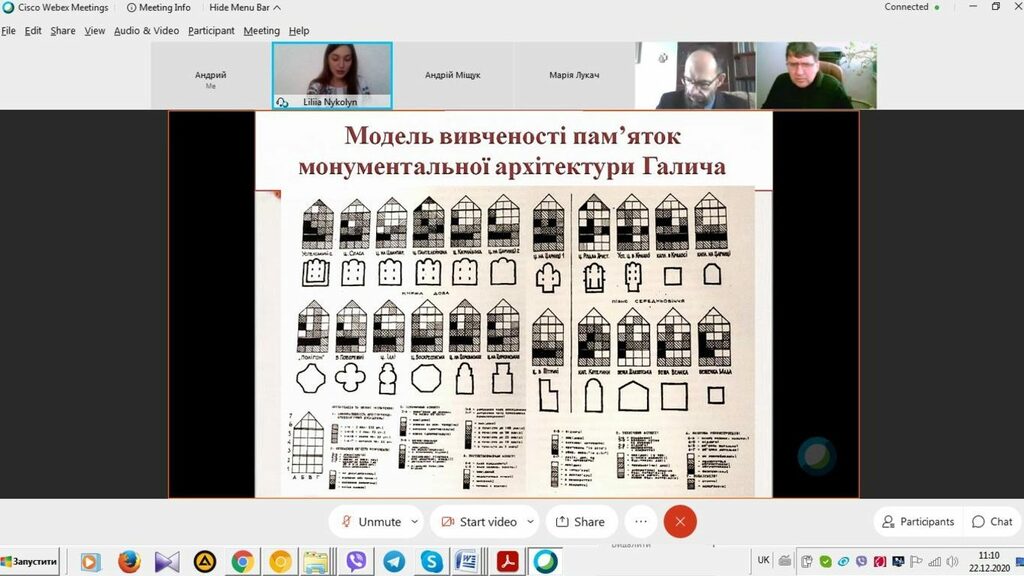
Task: Open the Chat panel
Action: [x=991, y=521]
